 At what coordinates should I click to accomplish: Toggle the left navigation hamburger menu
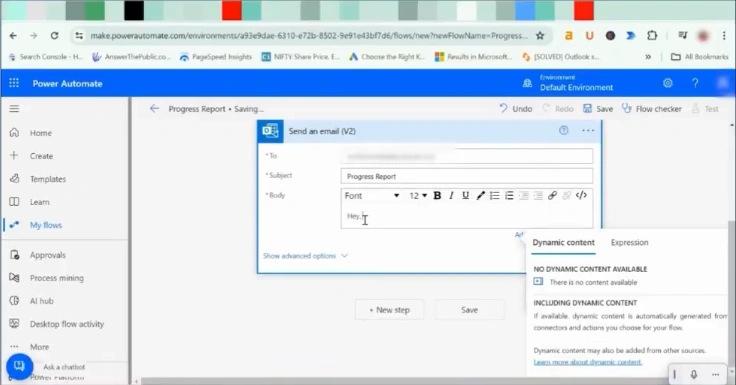pos(15,109)
